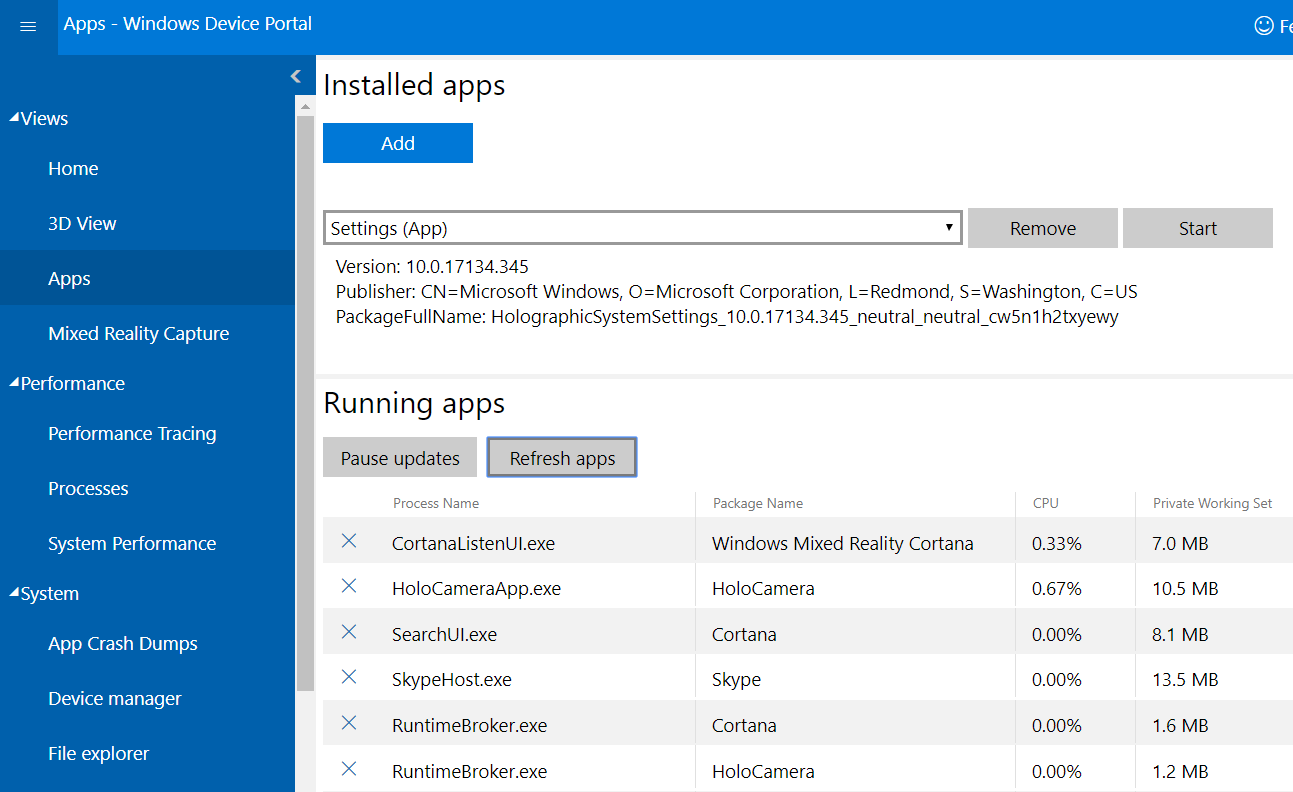Click the Skype package name cell

coord(736,680)
